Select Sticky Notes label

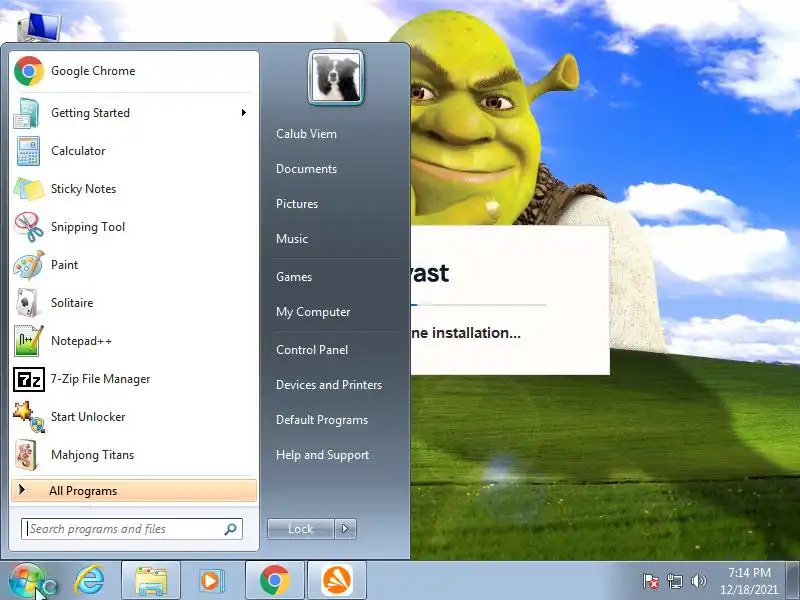84,189
